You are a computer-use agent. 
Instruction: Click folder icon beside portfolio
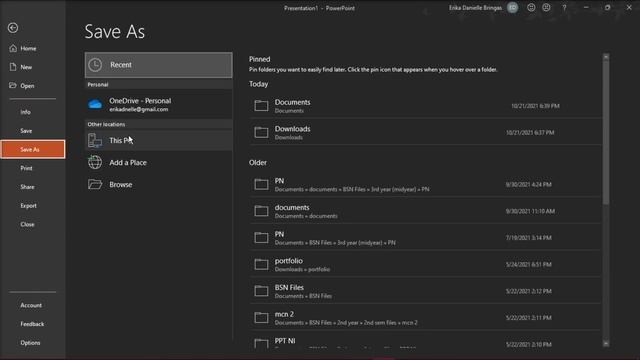[261, 264]
